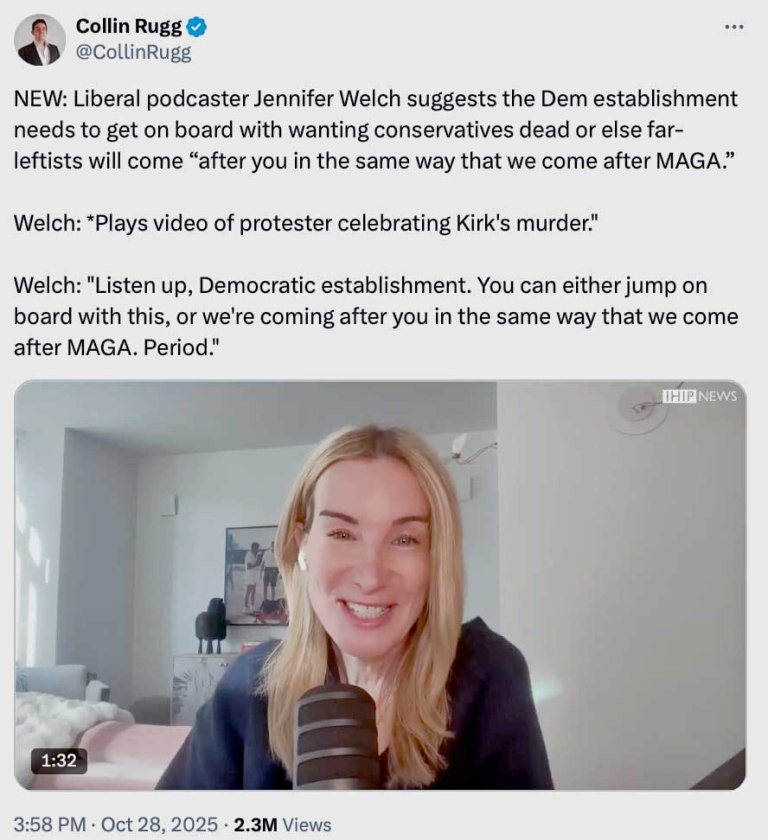Open the @CollinRugg handle link
768x840 pixels.
click(x=133, y=52)
